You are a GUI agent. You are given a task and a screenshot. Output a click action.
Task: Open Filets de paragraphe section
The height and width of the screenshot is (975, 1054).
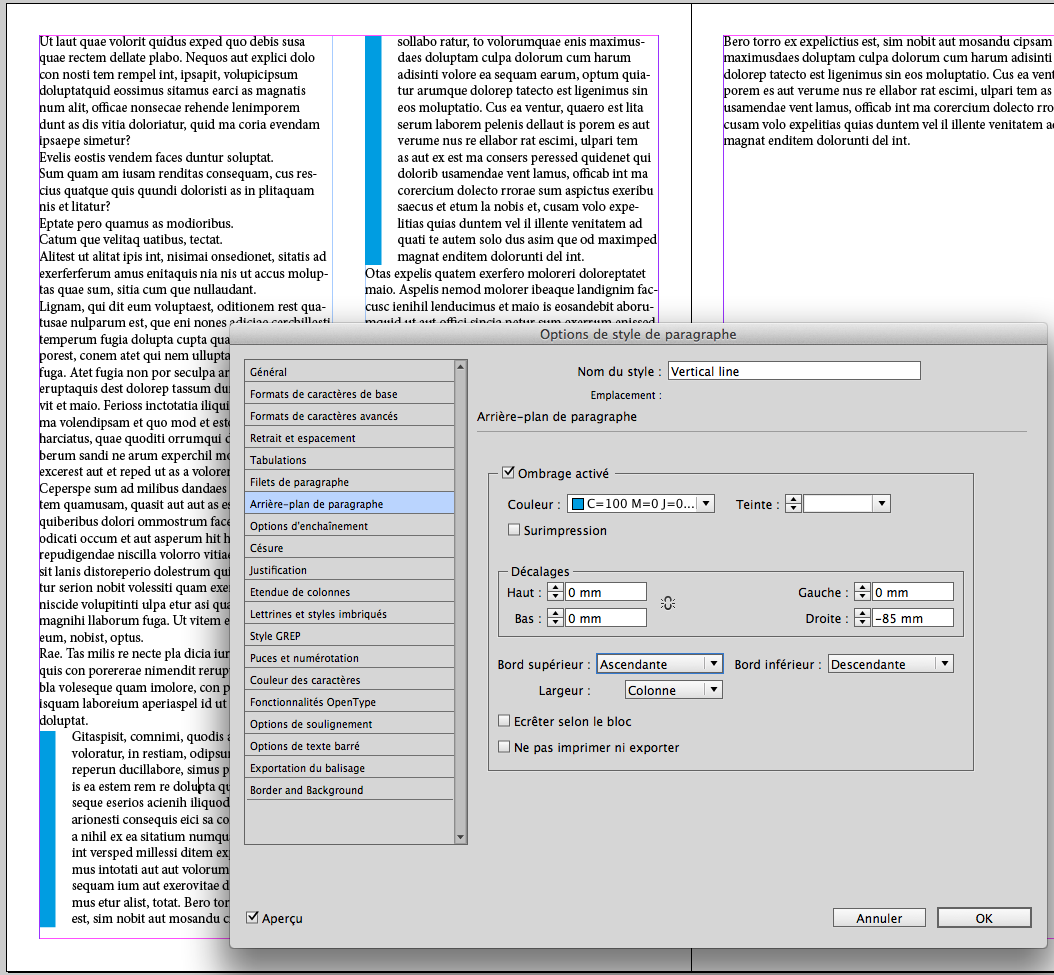[x=350, y=482]
